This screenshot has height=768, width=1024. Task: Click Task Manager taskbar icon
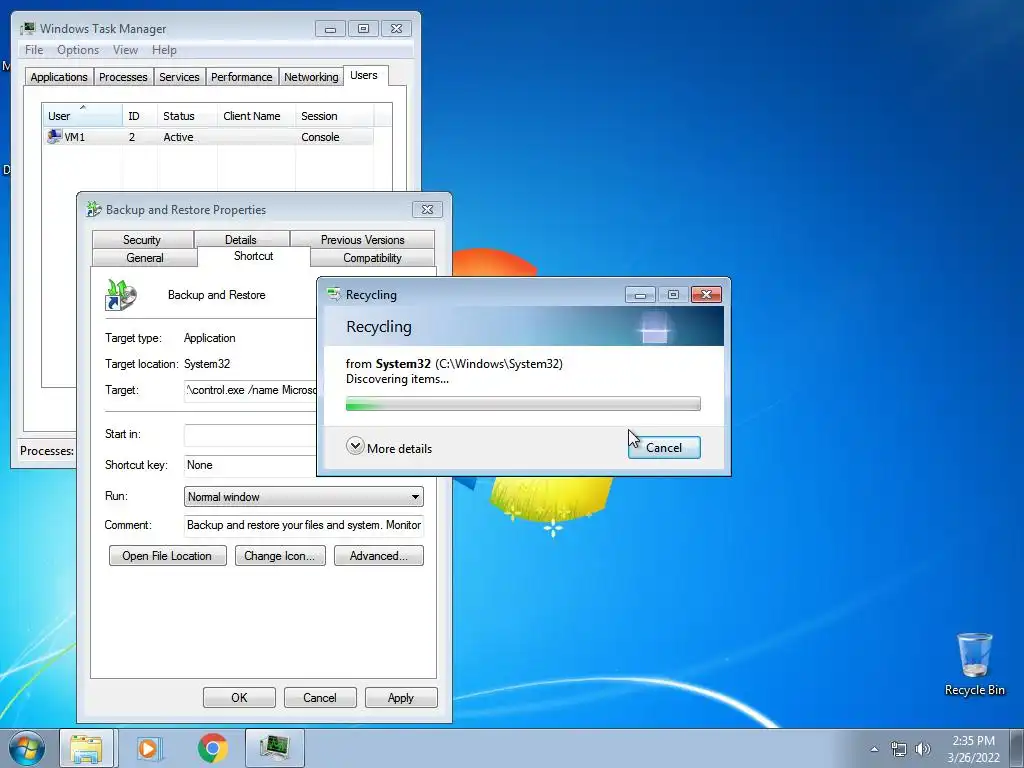[x=274, y=748]
